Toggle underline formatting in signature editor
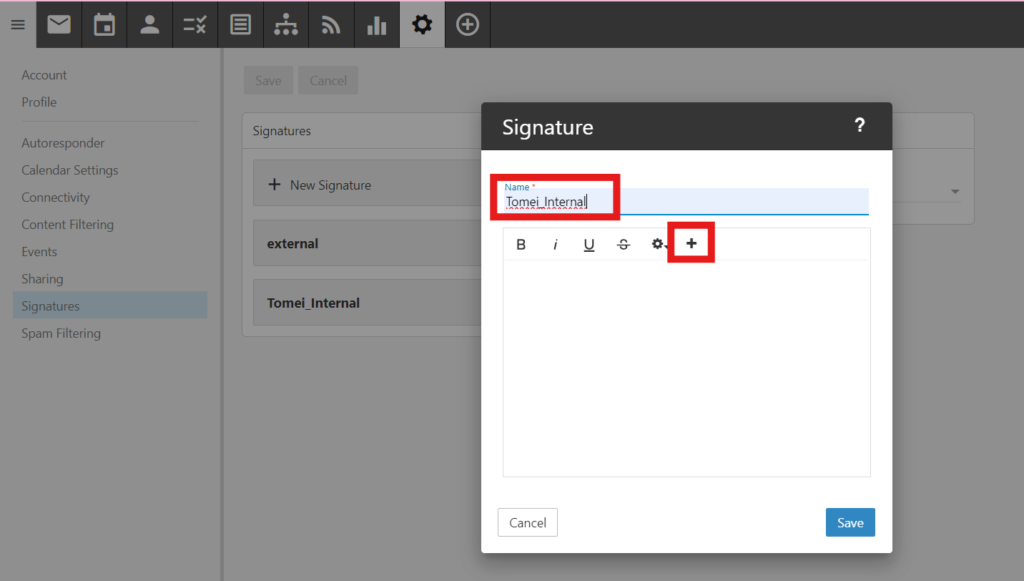1024x581 pixels. pos(589,244)
